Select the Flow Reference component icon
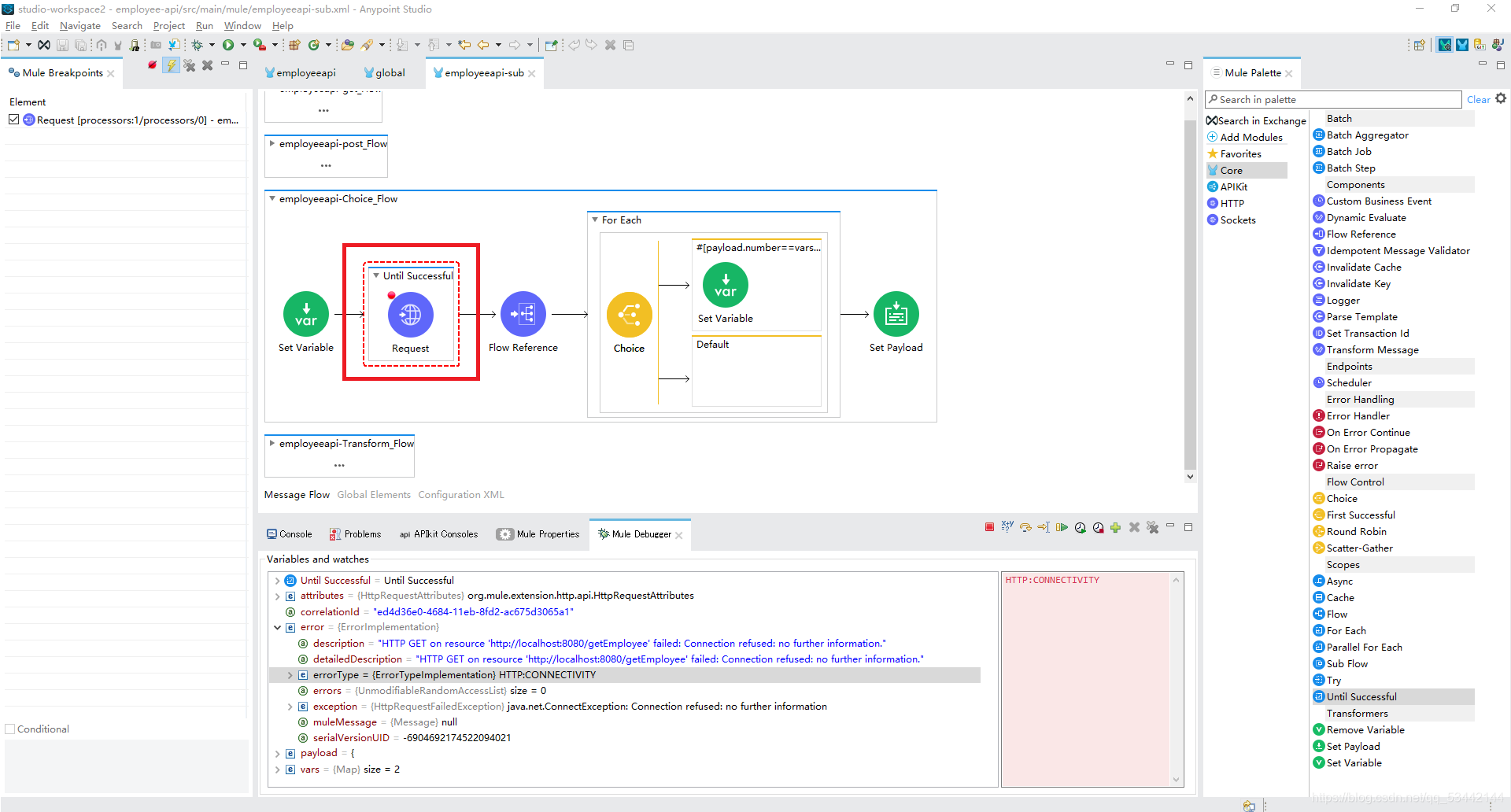Screen dimensions: 1511x812 [x=523, y=314]
